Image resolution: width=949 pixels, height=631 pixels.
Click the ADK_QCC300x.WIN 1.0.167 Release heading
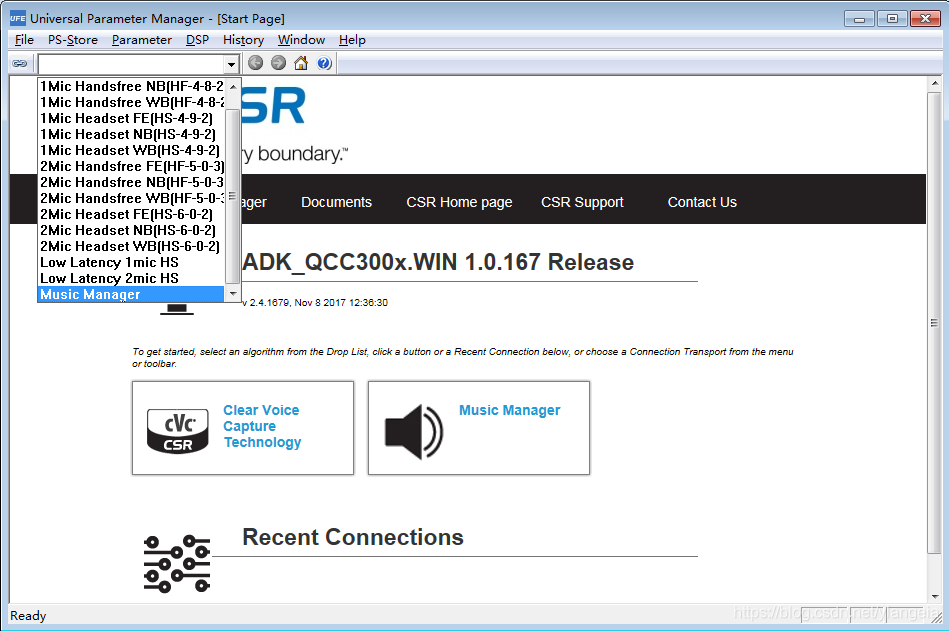(x=438, y=262)
